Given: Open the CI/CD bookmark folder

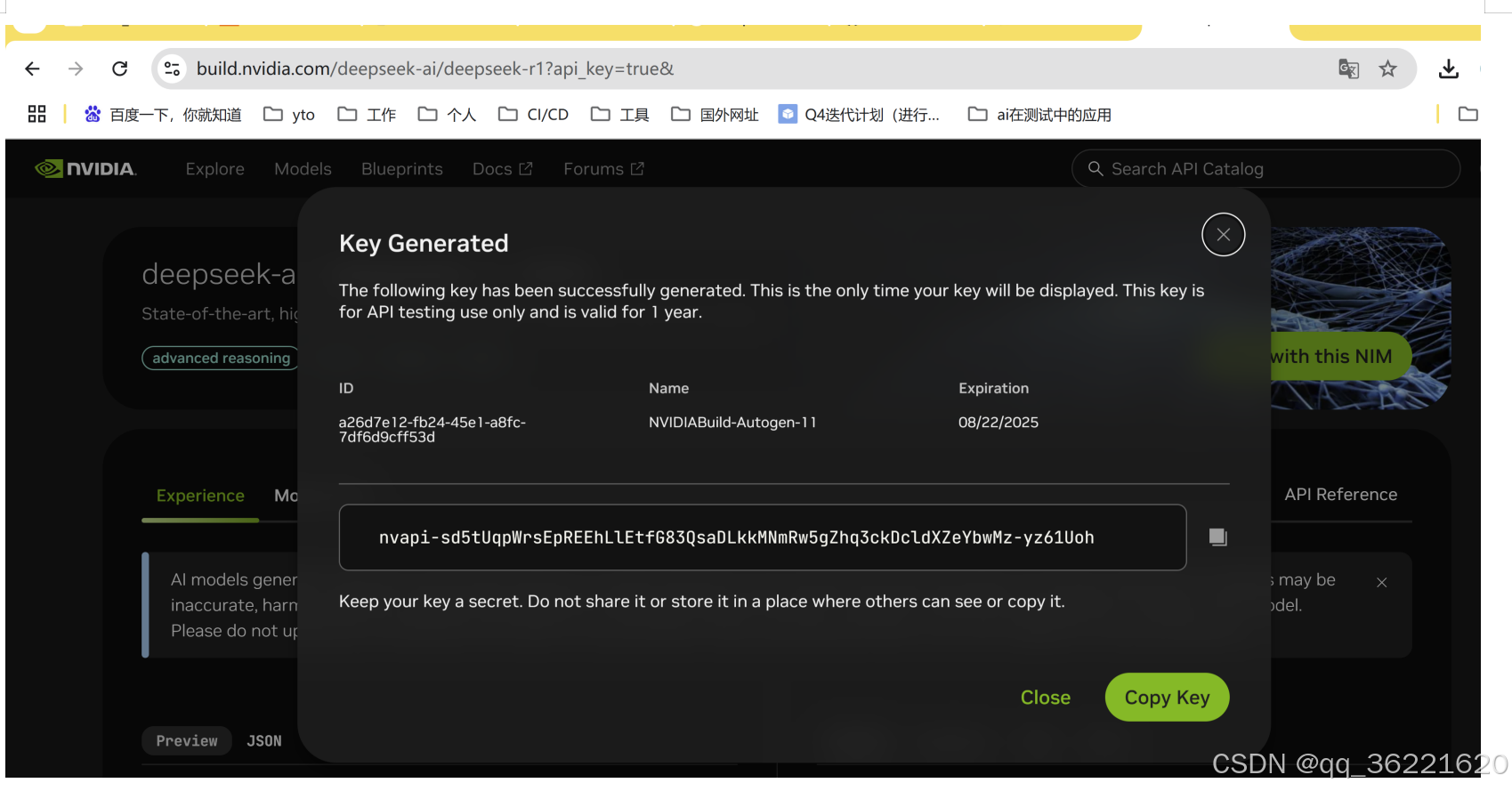Looking at the screenshot, I should 533,115.
